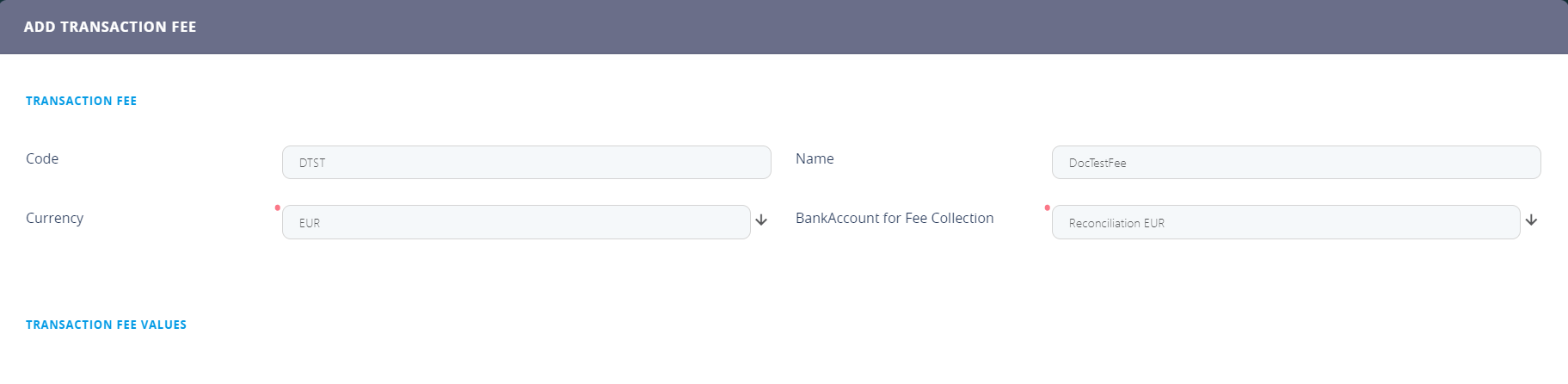
Task: Click the Reconciliation EUR value text
Action: pos(1116,223)
